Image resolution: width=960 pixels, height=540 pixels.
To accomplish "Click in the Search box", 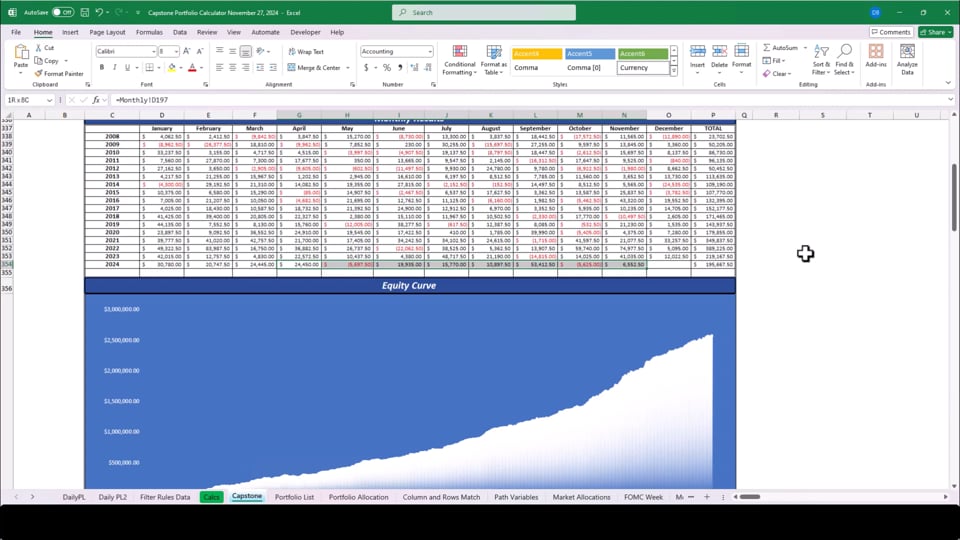I will [484, 12].
